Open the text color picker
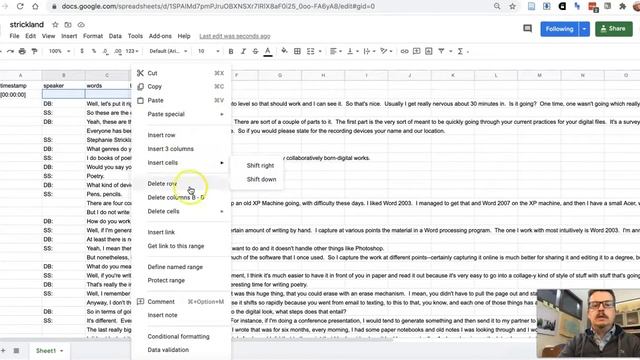Screen dimensions: 640x360 click(268, 51)
